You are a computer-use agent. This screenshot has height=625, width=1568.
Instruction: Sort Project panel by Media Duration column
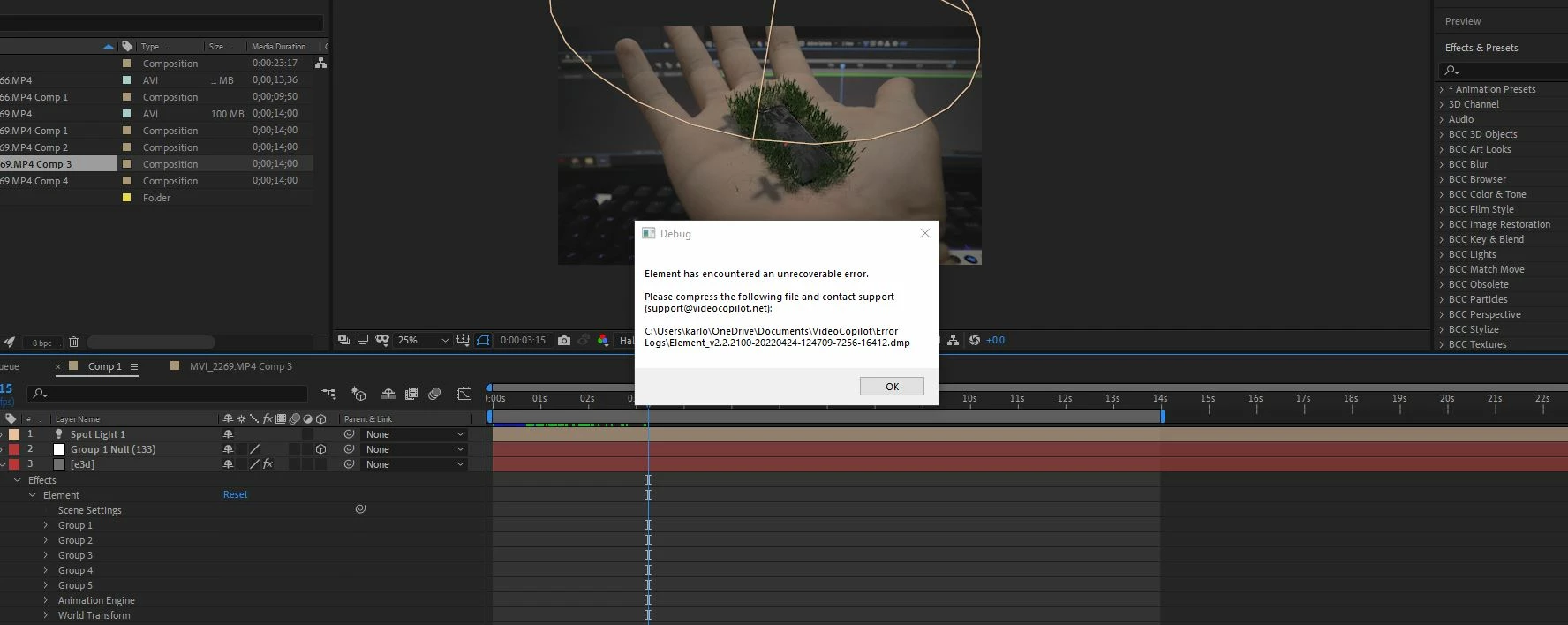click(x=278, y=47)
